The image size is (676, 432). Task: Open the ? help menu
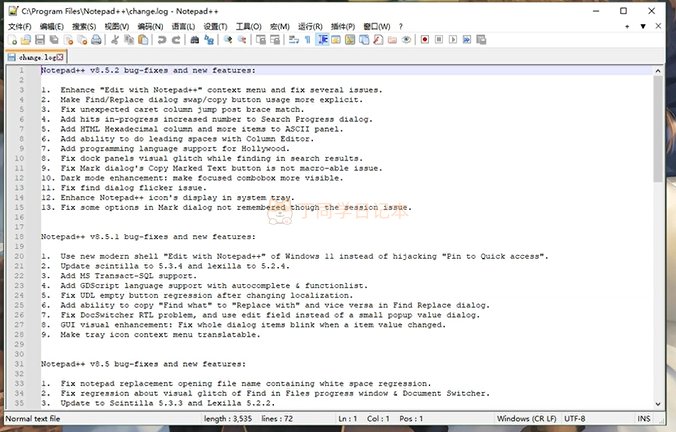(401, 27)
